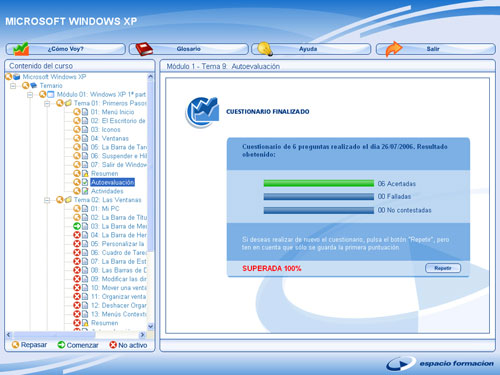Screen dimensions: 500x375
Task: Click the folder icon beside Tema 01
Action: click(x=68, y=103)
